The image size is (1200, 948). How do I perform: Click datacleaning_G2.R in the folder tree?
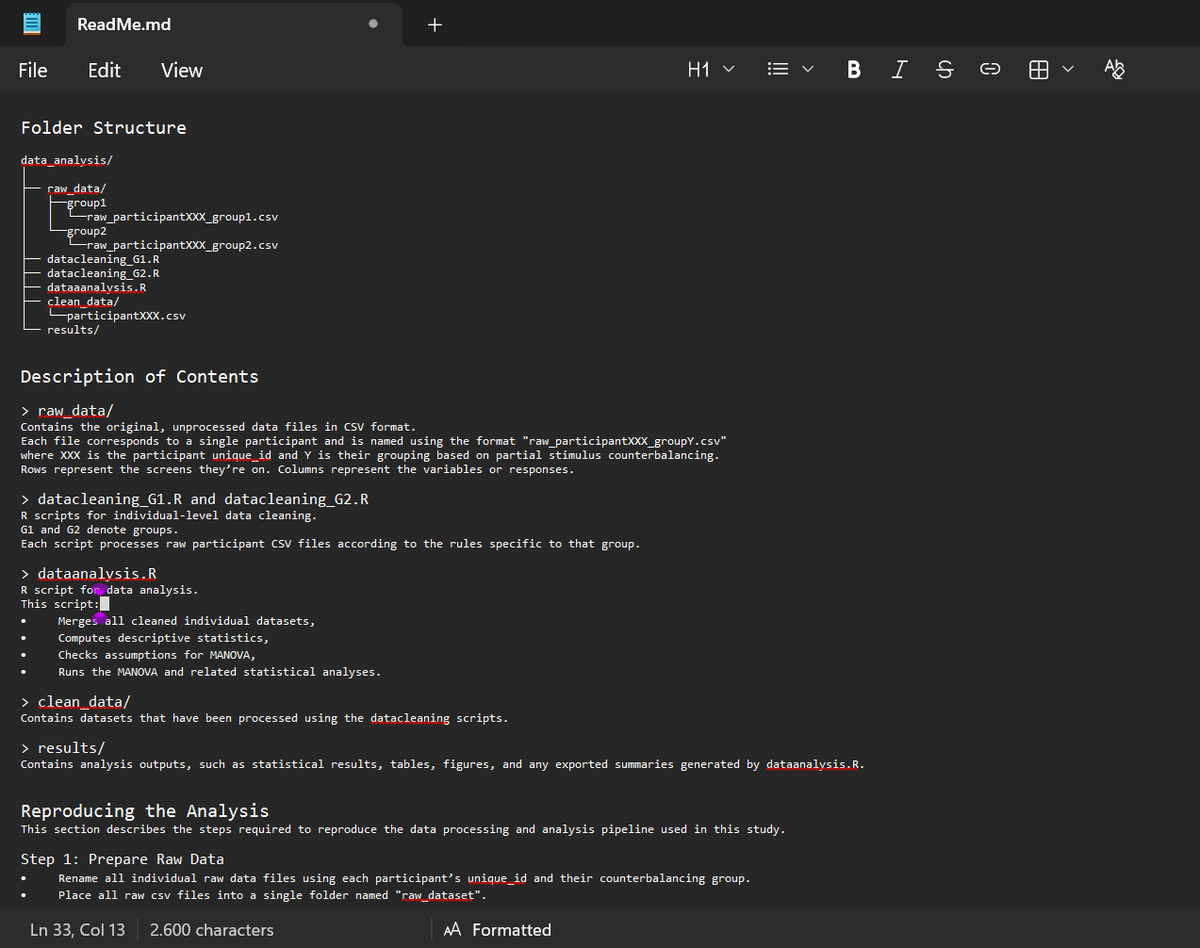click(103, 273)
